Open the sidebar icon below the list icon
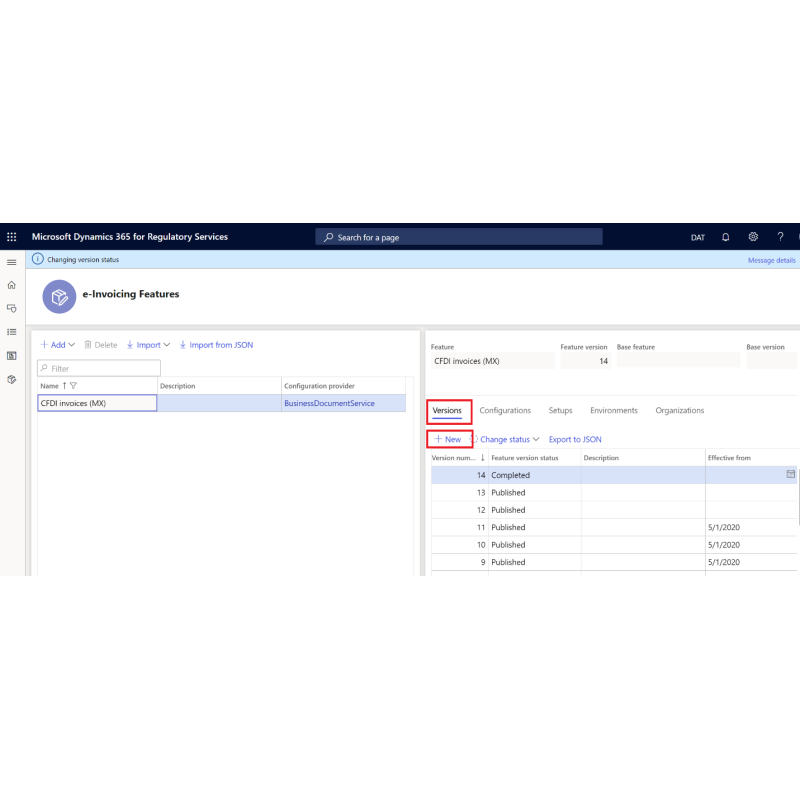 12,356
